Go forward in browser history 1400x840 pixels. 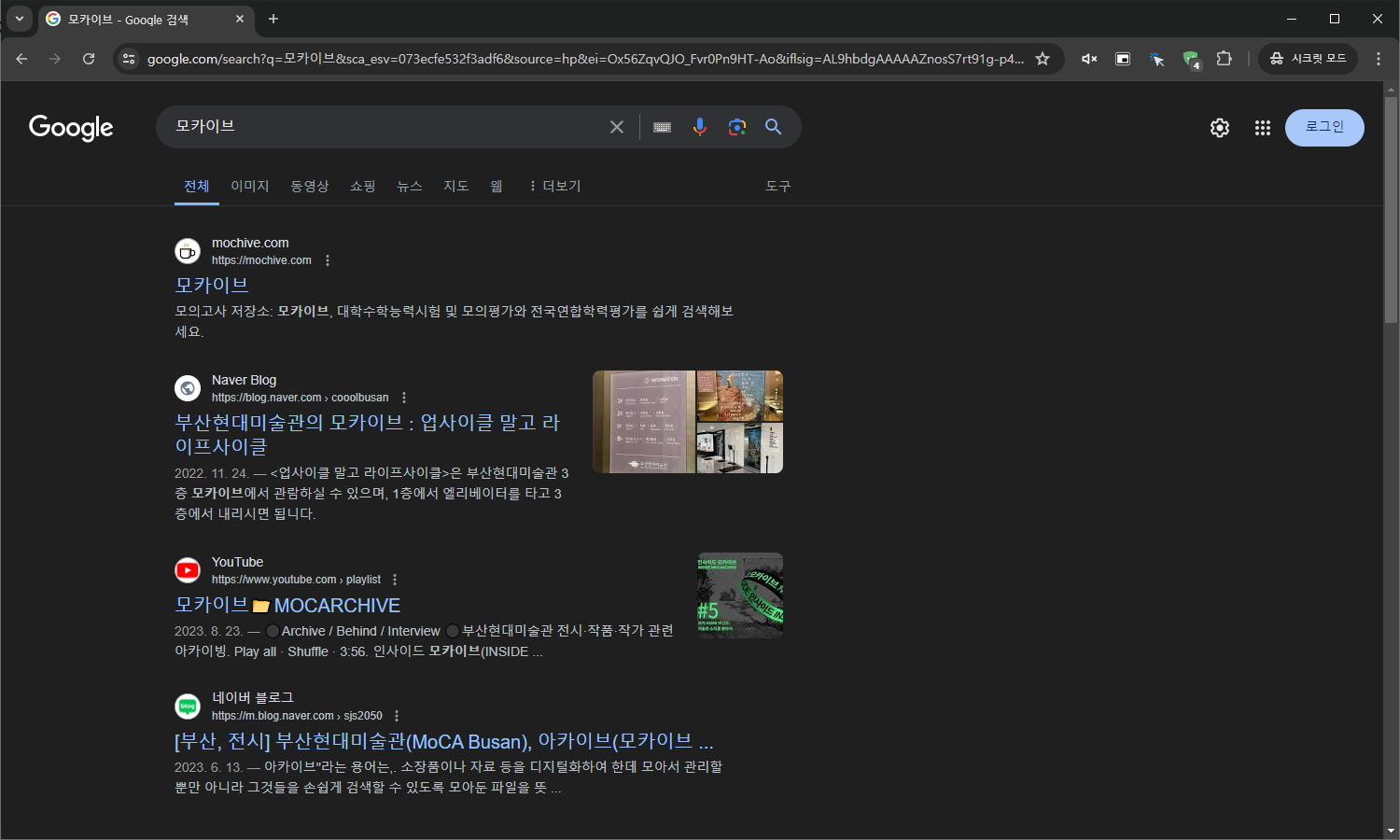pyautogui.click(x=55, y=59)
